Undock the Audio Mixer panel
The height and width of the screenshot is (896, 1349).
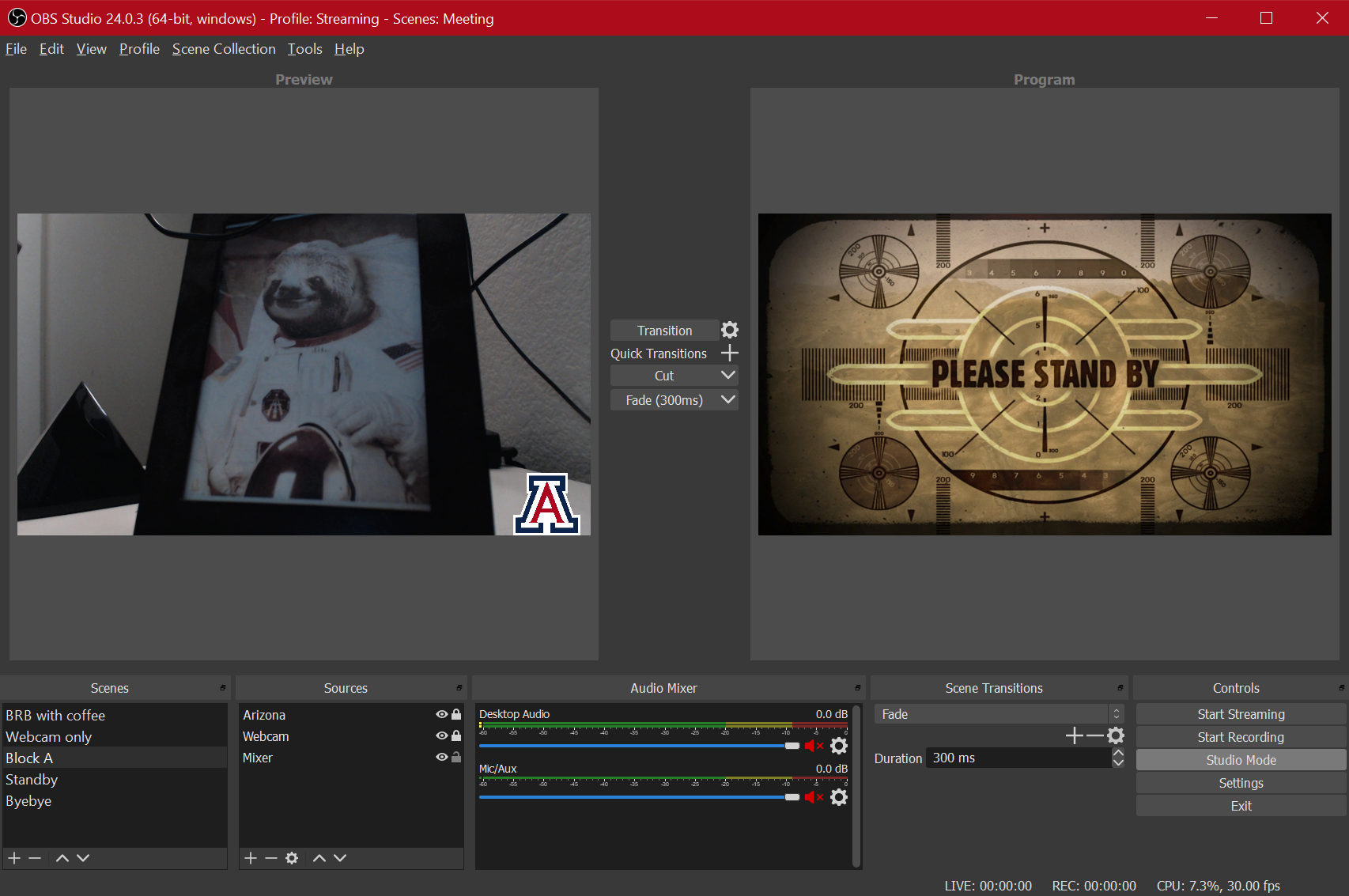click(858, 688)
